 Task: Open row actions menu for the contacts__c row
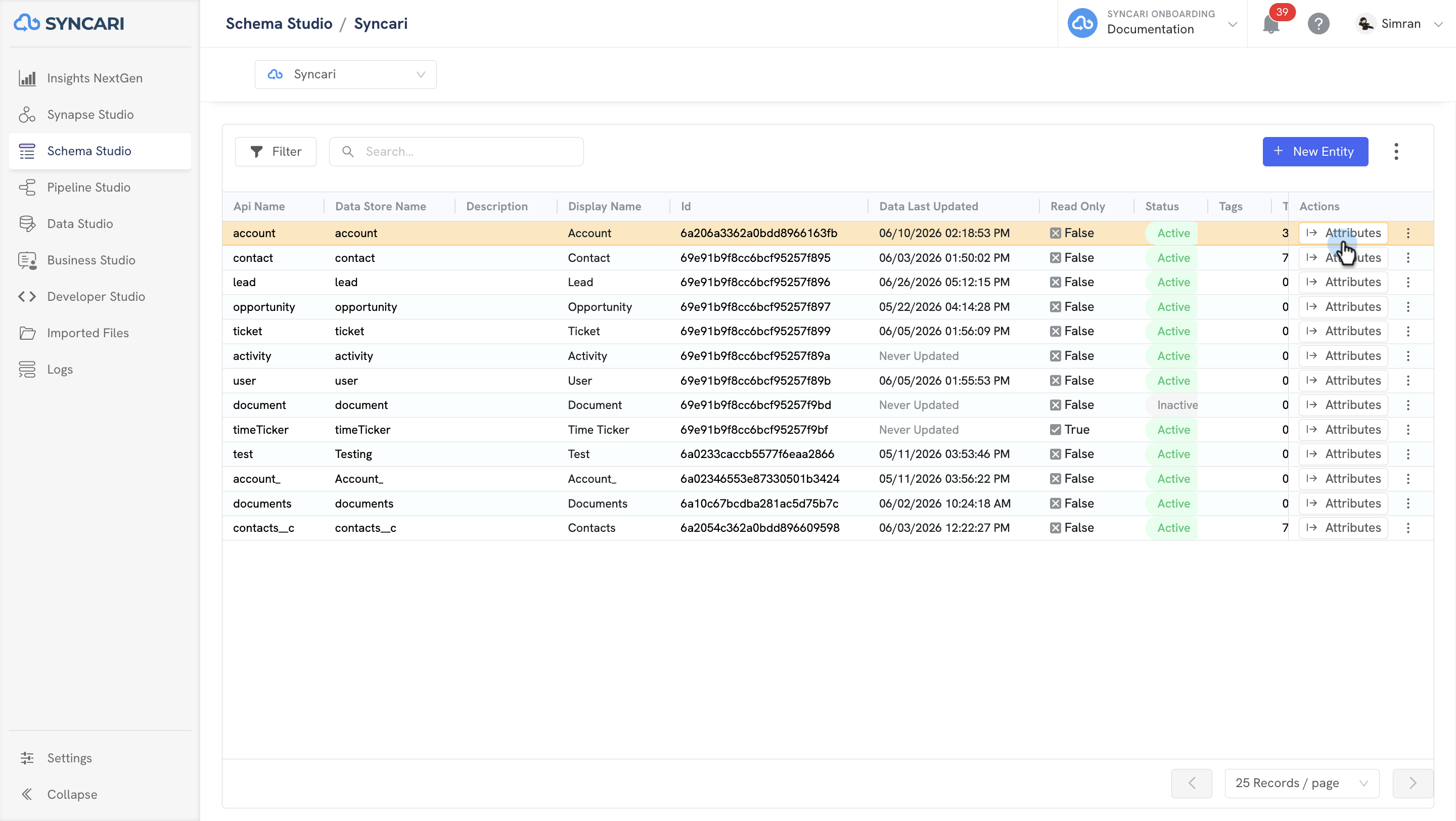coord(1408,528)
